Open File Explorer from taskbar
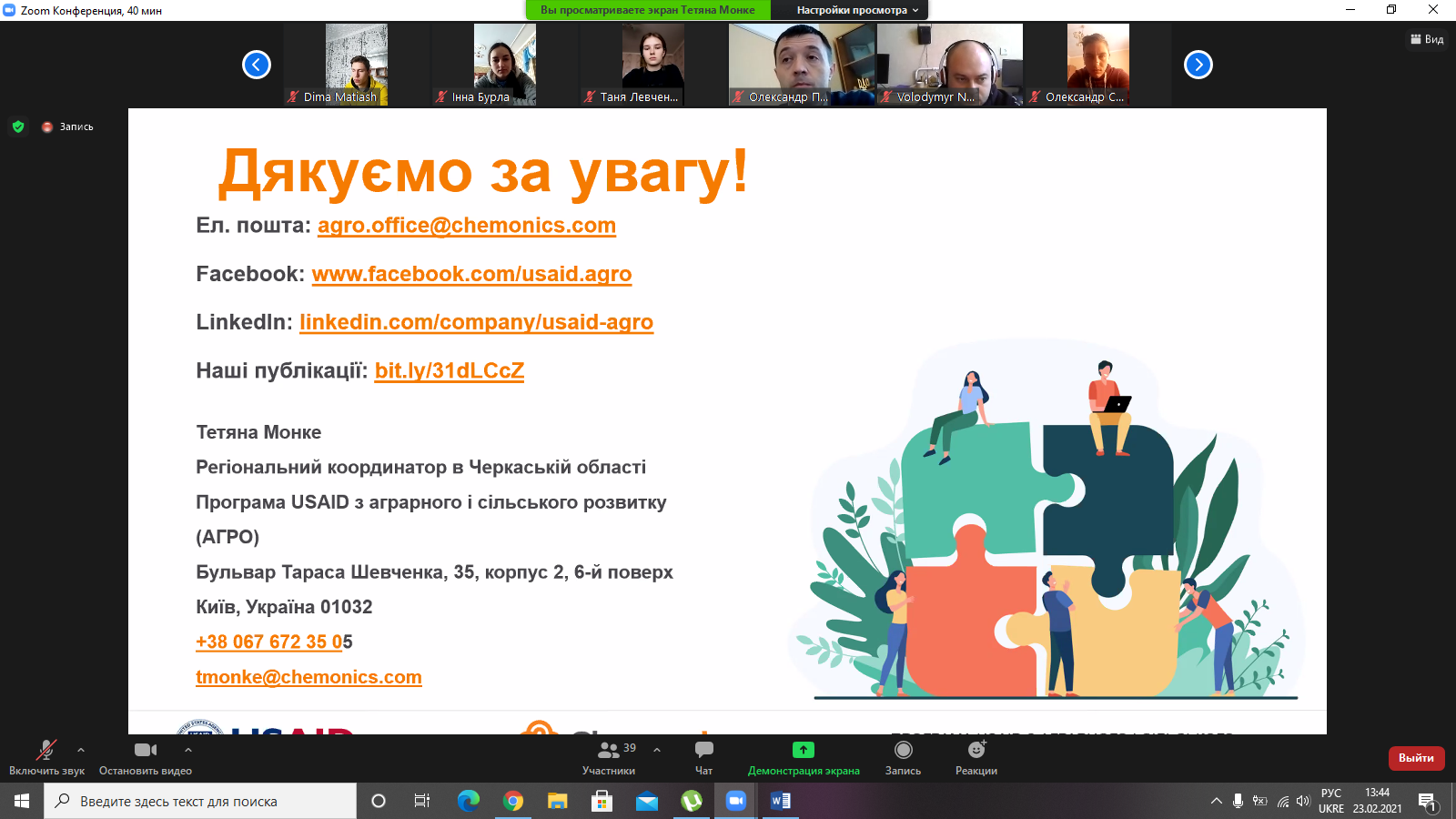This screenshot has height=819, width=1456. [557, 801]
